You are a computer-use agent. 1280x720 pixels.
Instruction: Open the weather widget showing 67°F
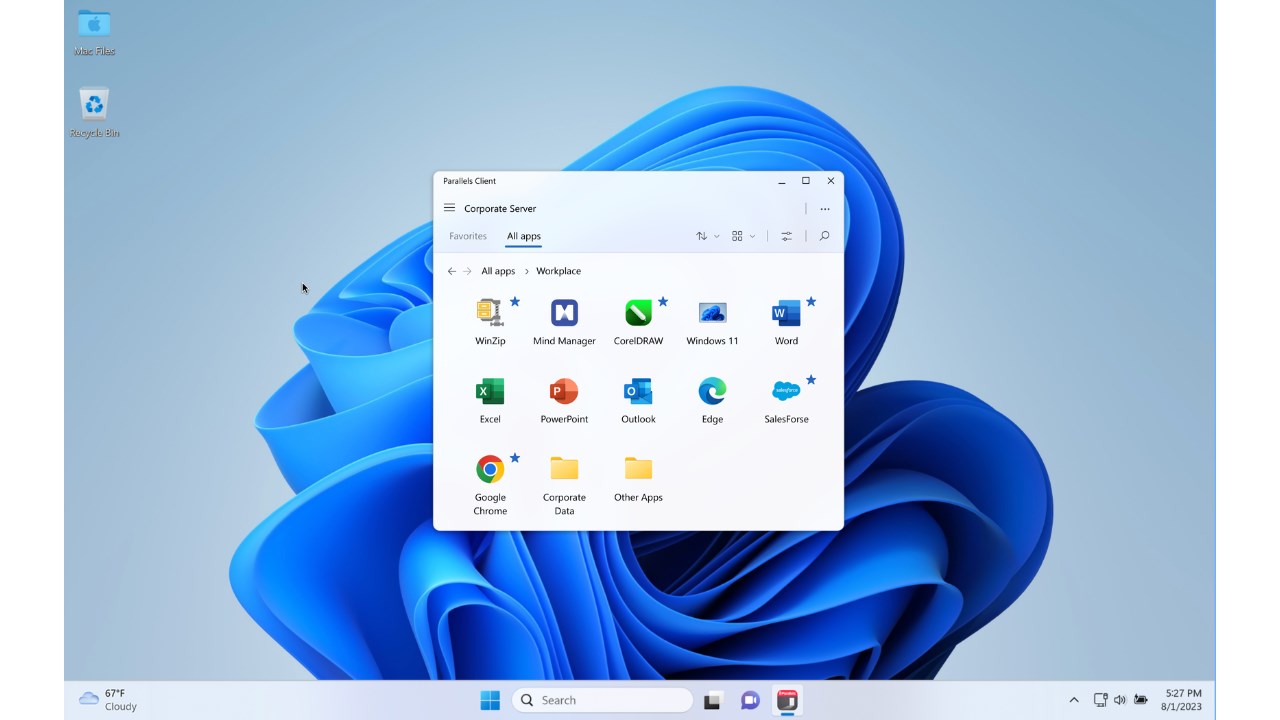(x=108, y=700)
